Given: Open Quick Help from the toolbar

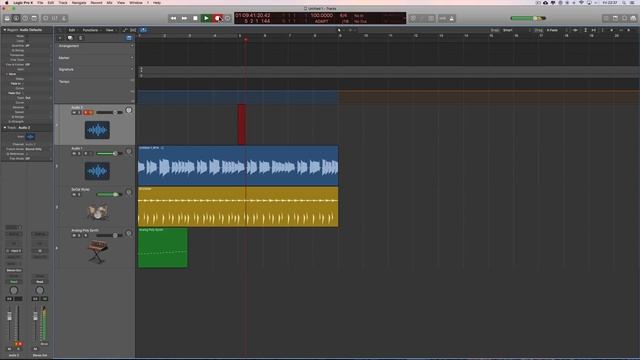Looking at the screenshot, I should 25,18.
